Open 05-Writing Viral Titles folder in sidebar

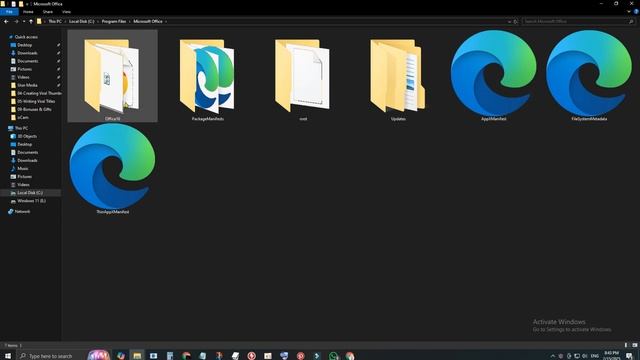36,101
